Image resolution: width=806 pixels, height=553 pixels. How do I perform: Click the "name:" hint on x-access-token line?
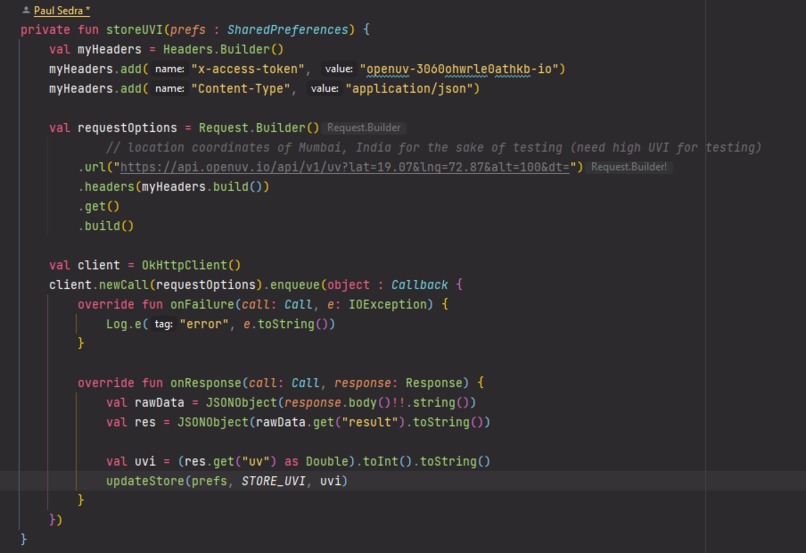(170, 69)
